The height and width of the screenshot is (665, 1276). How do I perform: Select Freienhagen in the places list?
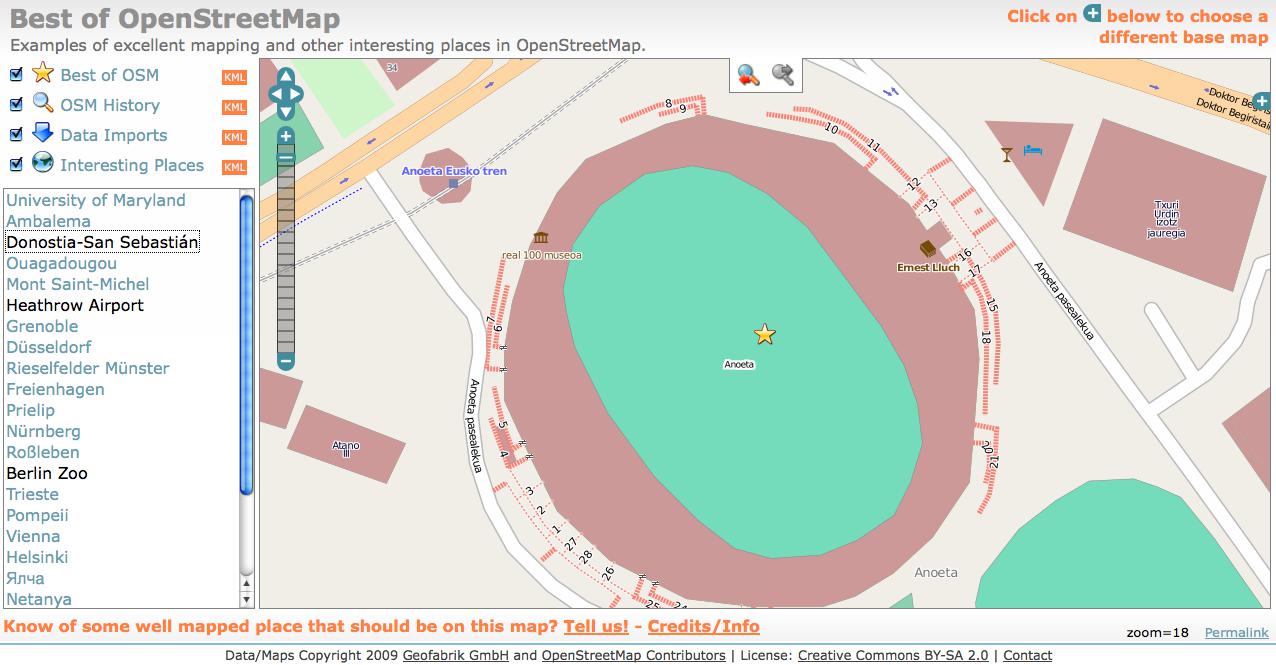point(55,389)
